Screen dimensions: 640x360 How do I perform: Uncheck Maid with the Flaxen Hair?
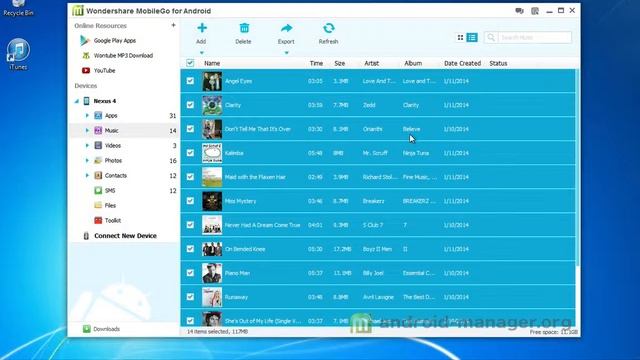[x=190, y=177]
